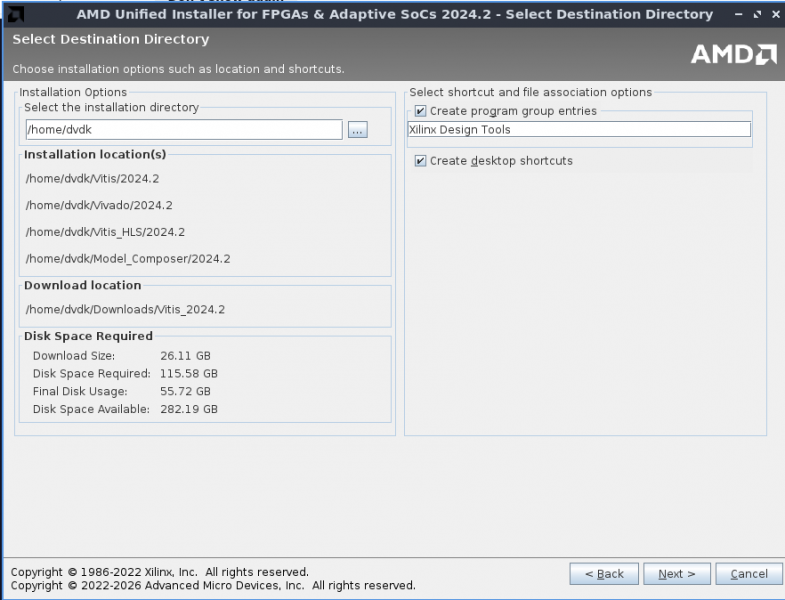This screenshot has height=600, width=785.
Task: Click the Disk Space Required section heading
Action: (88, 336)
